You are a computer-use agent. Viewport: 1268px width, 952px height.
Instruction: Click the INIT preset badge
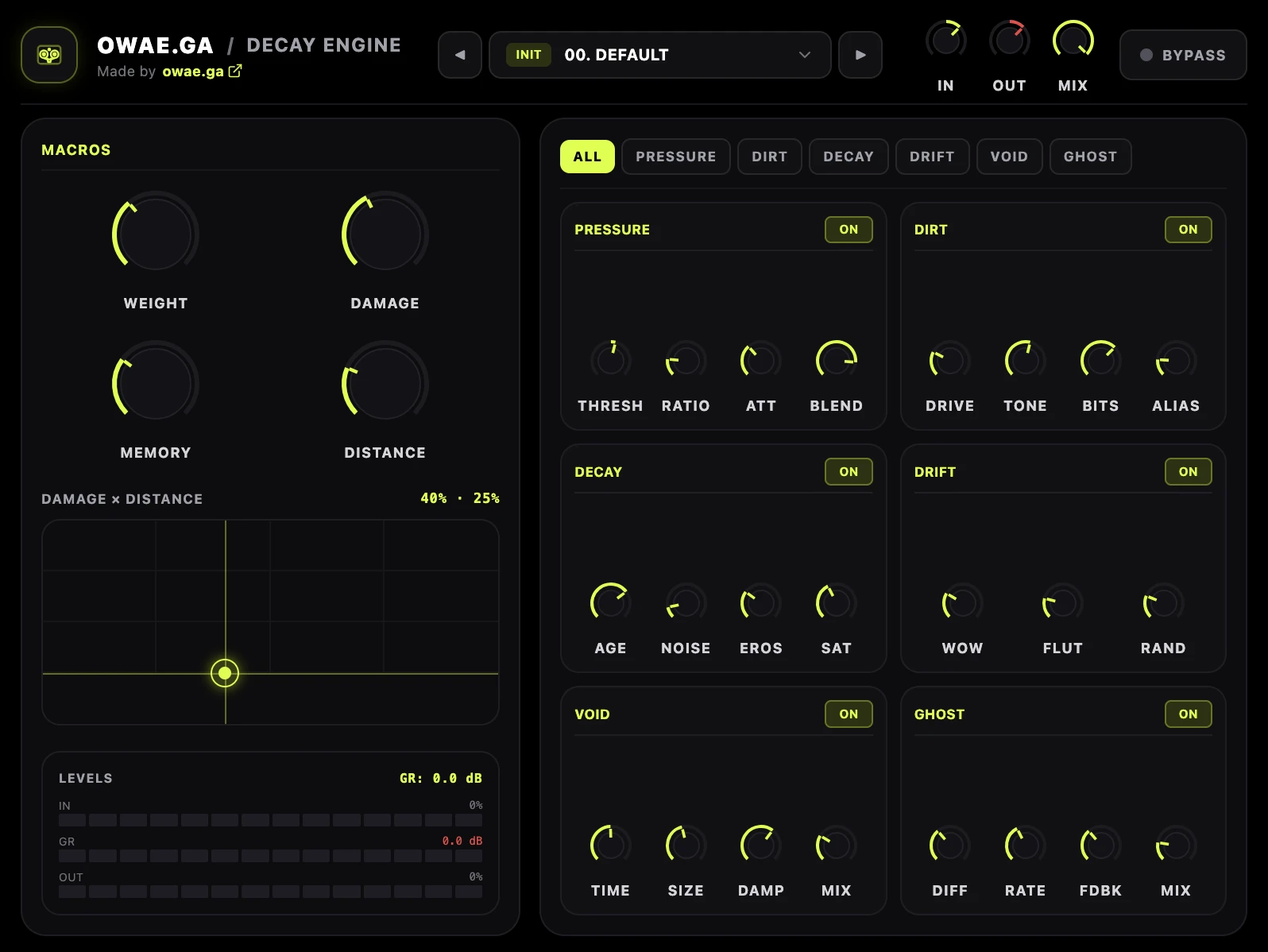[528, 55]
